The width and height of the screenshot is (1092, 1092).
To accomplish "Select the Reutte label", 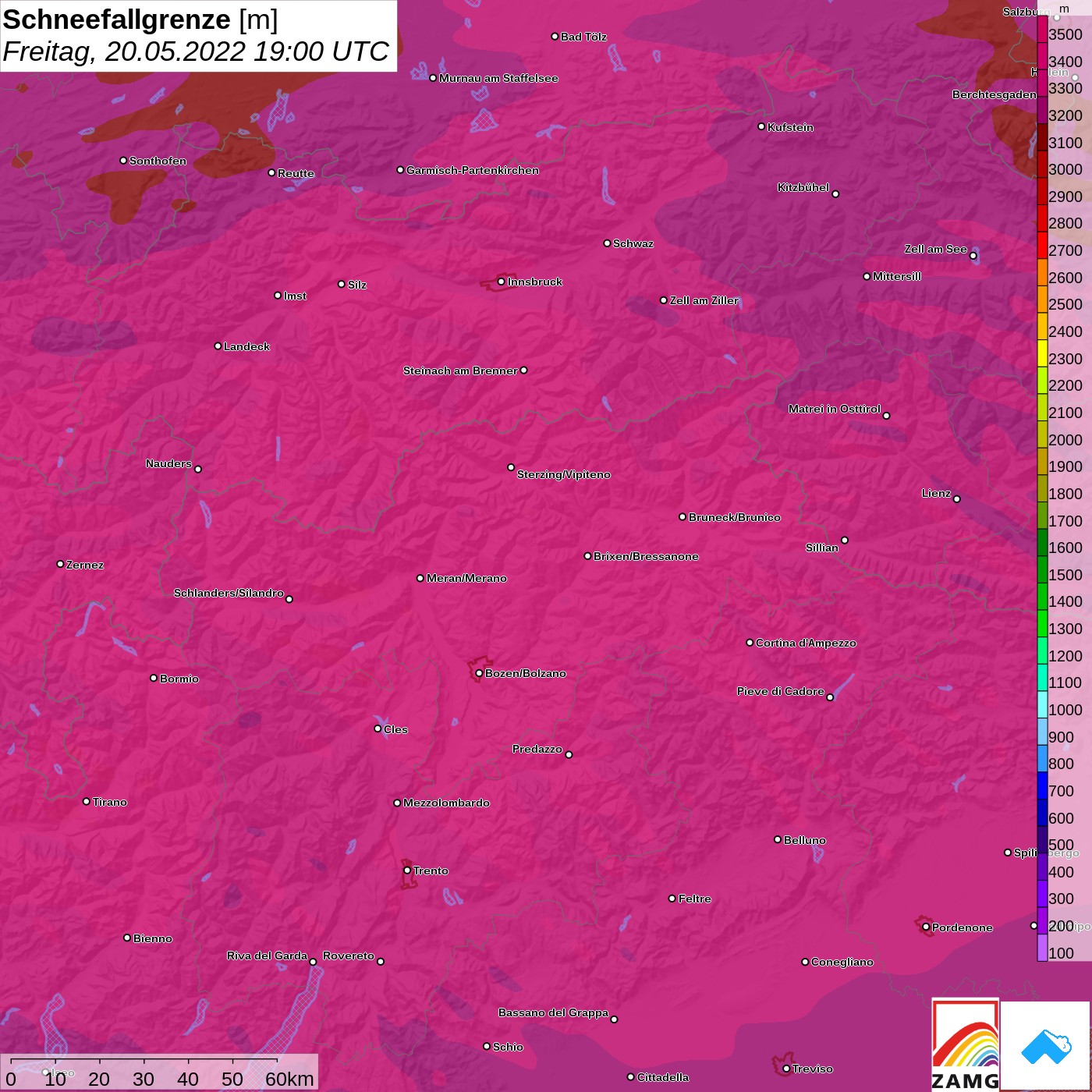I will 296,173.
